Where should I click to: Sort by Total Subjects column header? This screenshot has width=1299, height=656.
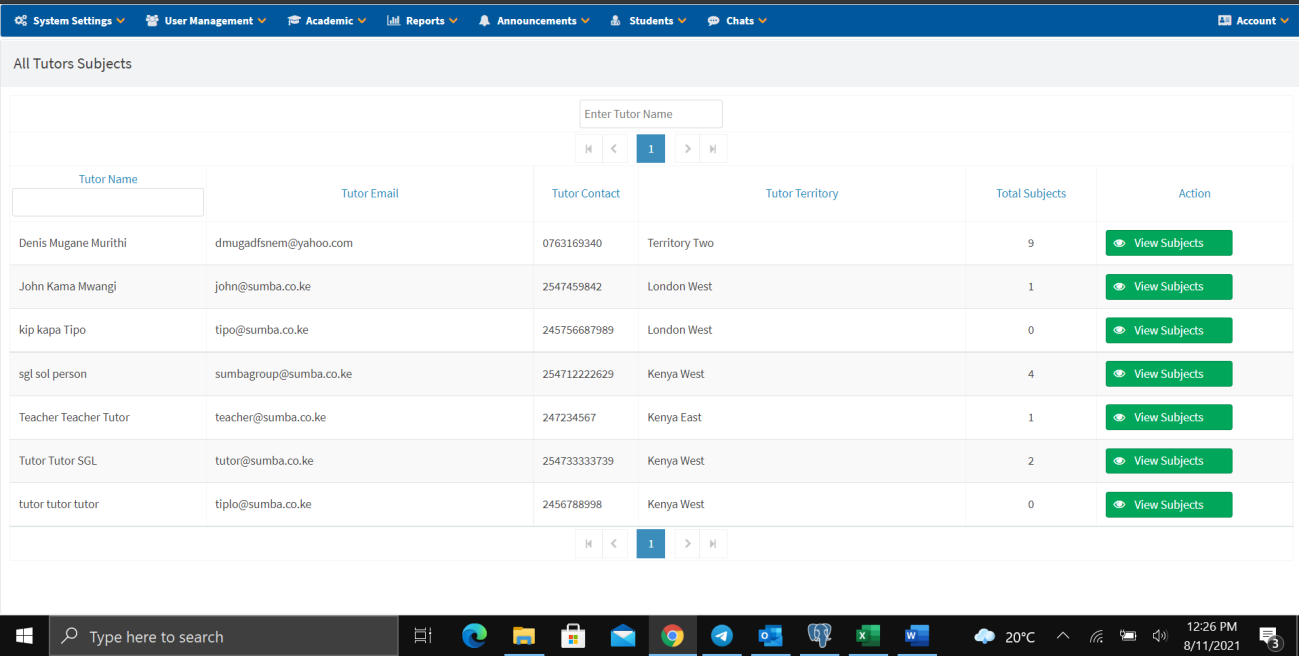[1030, 194]
